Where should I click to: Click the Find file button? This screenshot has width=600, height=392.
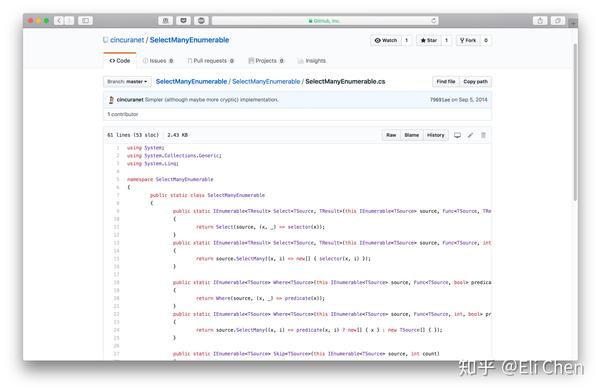(x=446, y=82)
